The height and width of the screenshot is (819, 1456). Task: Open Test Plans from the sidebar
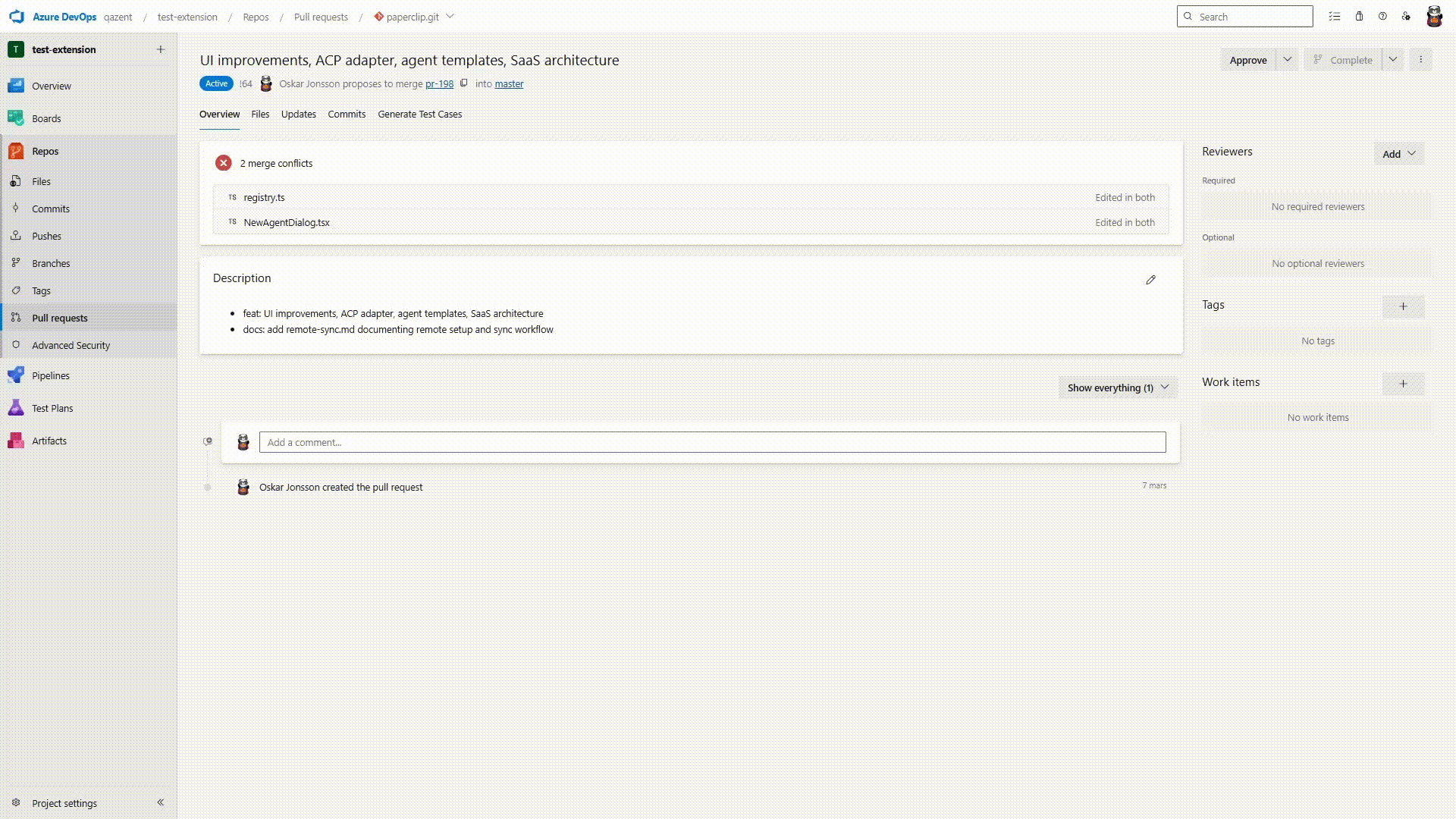[x=51, y=407]
